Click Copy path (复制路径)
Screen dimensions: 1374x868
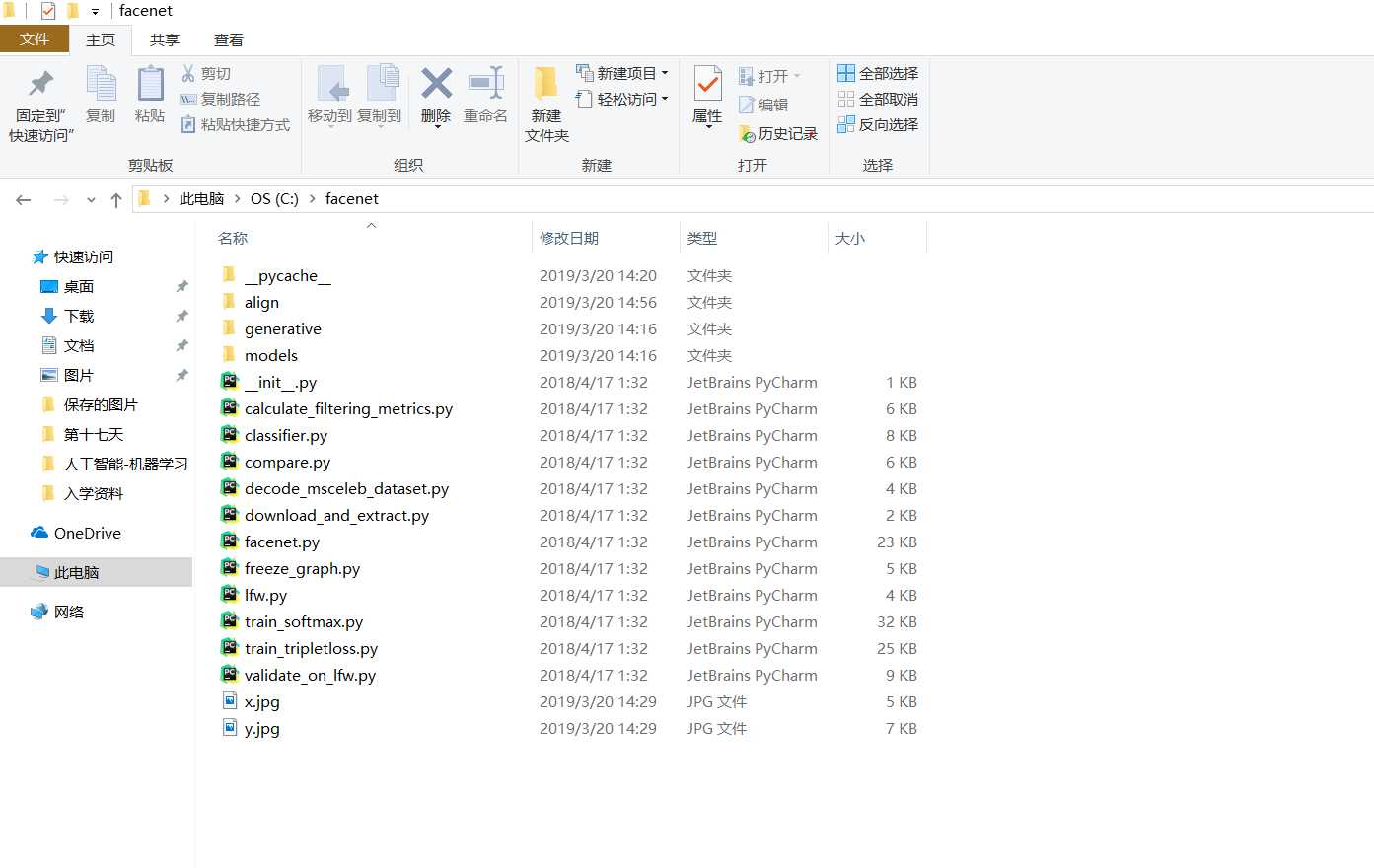pos(220,99)
